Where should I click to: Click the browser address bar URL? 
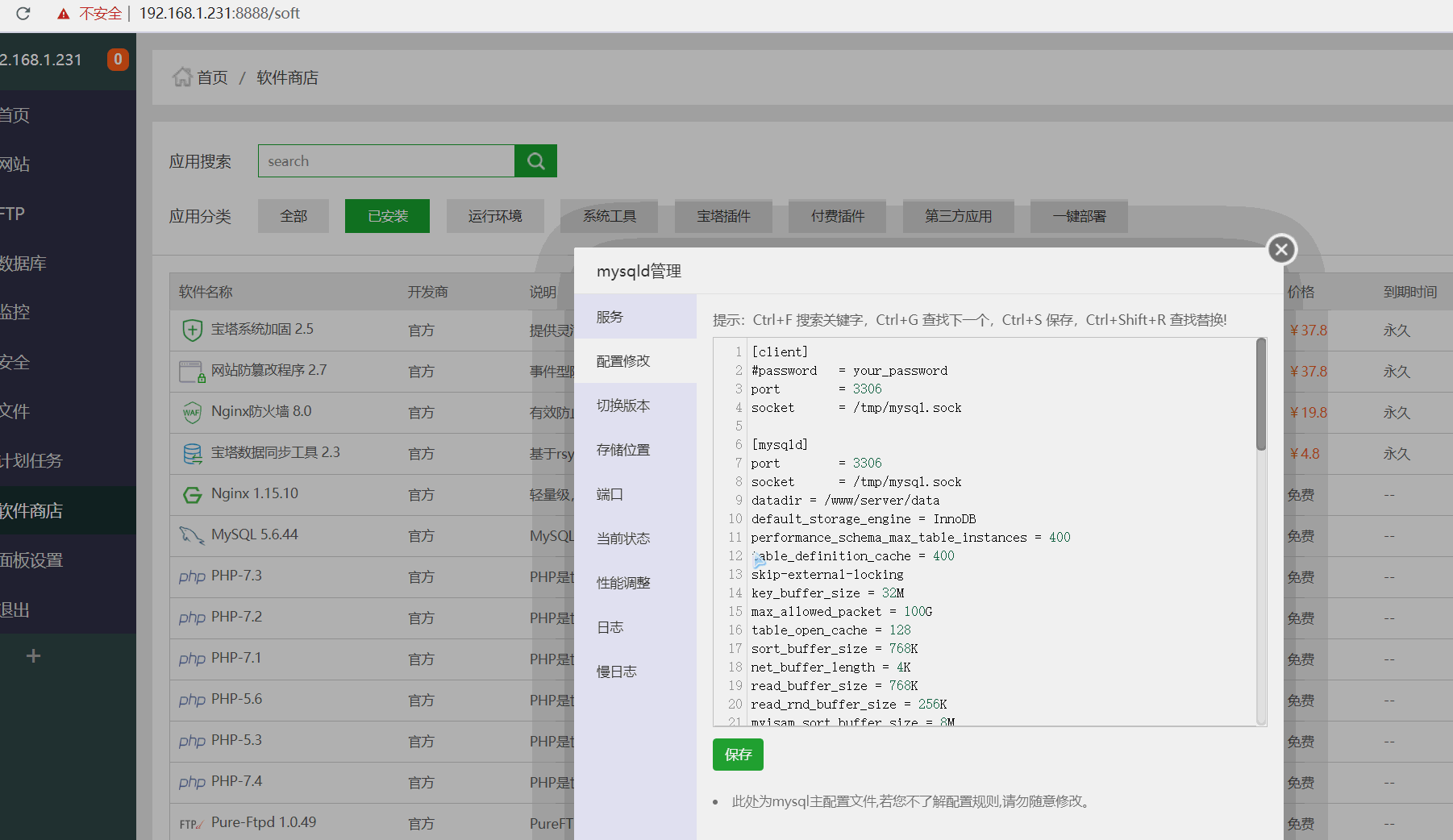219,14
